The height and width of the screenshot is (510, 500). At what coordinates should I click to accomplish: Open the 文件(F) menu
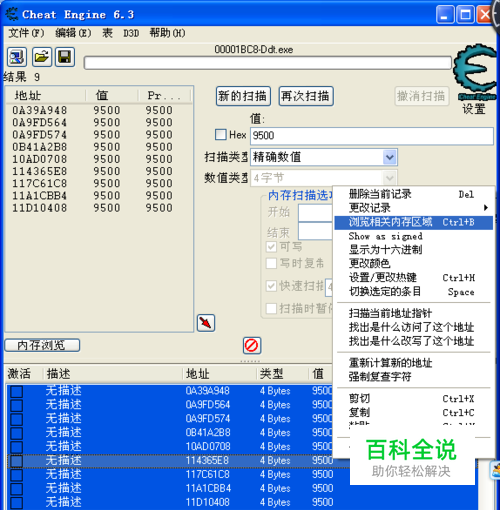26,33
